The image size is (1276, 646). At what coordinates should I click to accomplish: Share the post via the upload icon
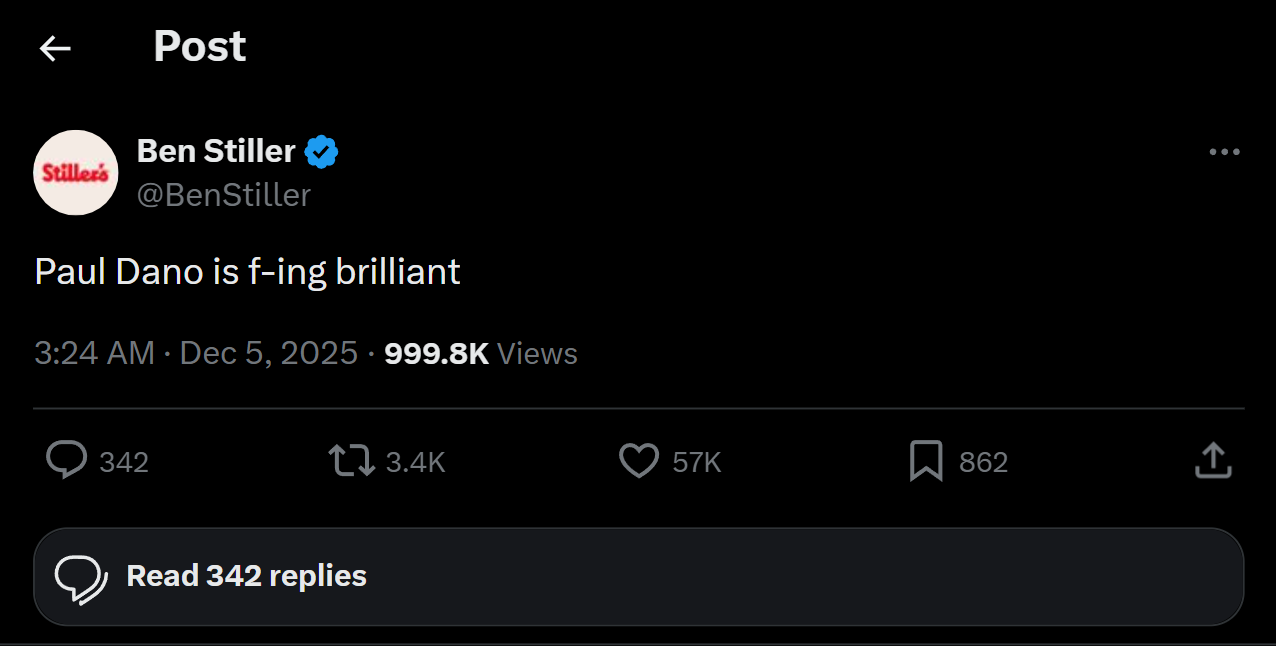point(1213,461)
